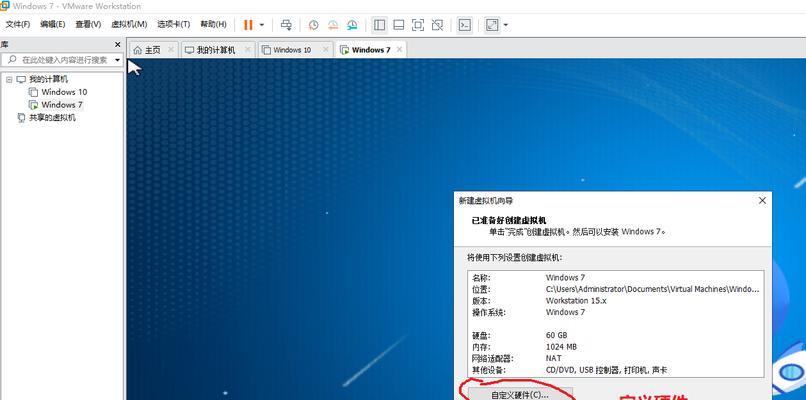Click the VMware Workstation title bar icon
The height and width of the screenshot is (400, 806).
5,6
